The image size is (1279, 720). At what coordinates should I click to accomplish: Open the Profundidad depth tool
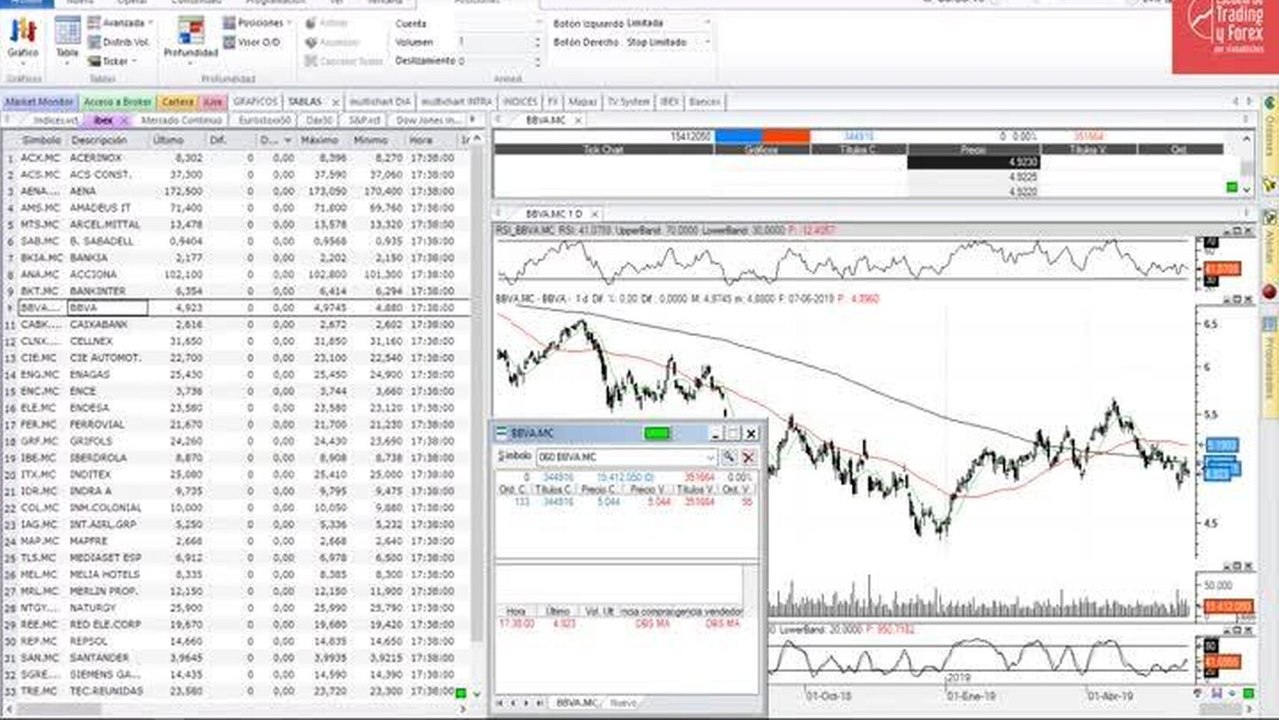190,39
